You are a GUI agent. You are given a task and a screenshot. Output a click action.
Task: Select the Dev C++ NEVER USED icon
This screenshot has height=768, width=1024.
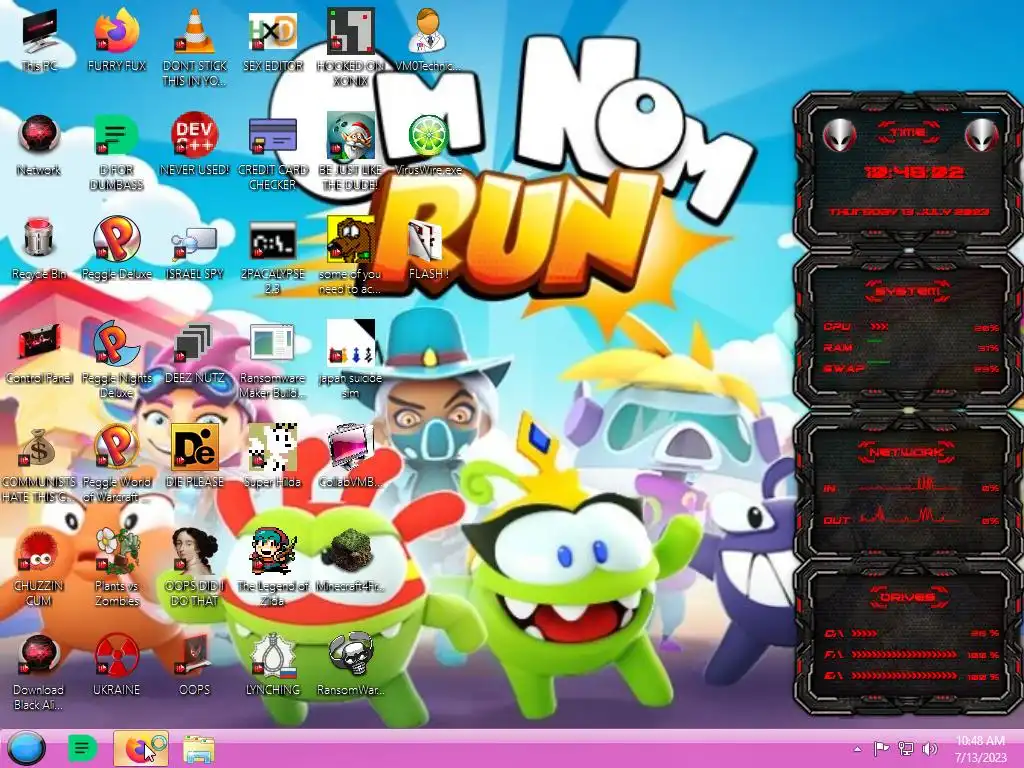tap(195, 136)
